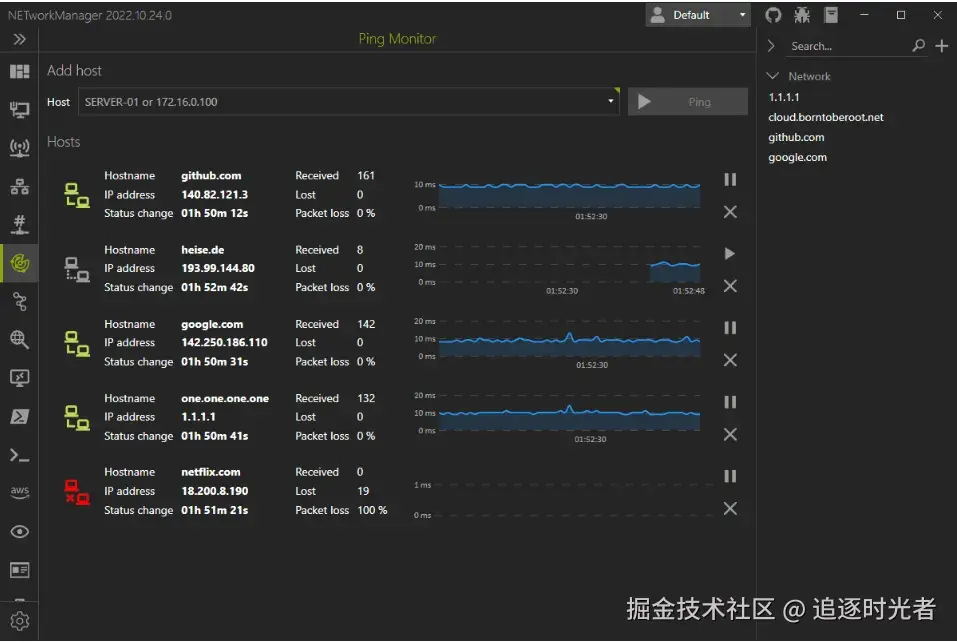Click IP address 193.99.144.80
The width and height of the screenshot is (957, 643).
tap(218, 268)
